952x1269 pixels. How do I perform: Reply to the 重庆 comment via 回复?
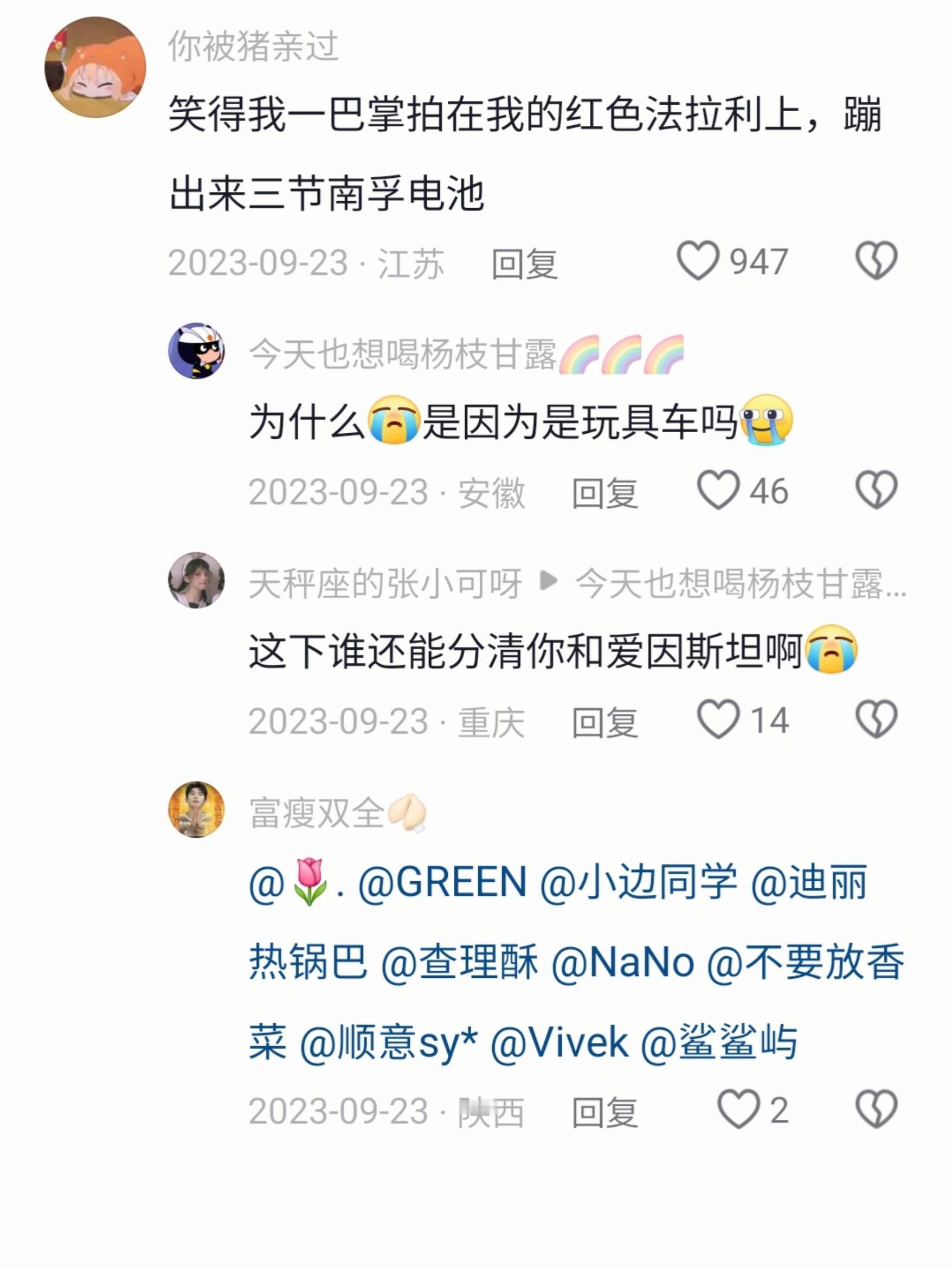point(605,722)
